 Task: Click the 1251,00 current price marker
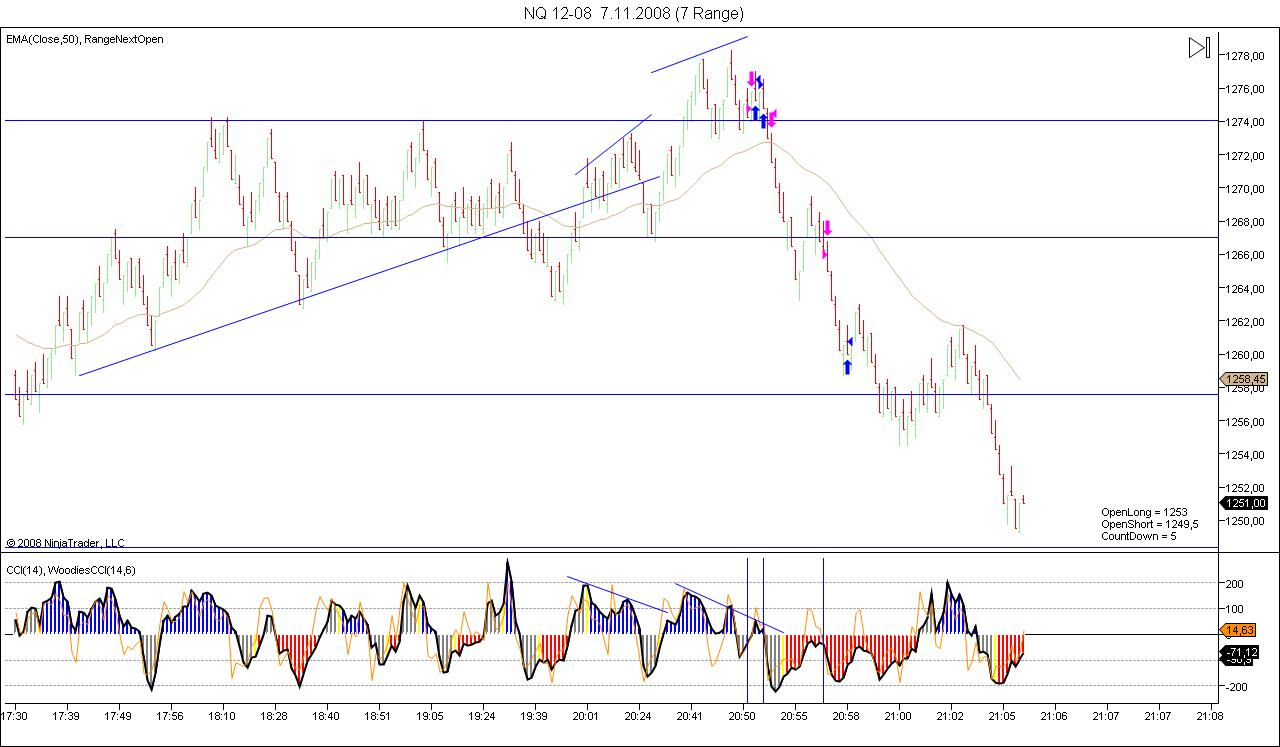[1245, 503]
